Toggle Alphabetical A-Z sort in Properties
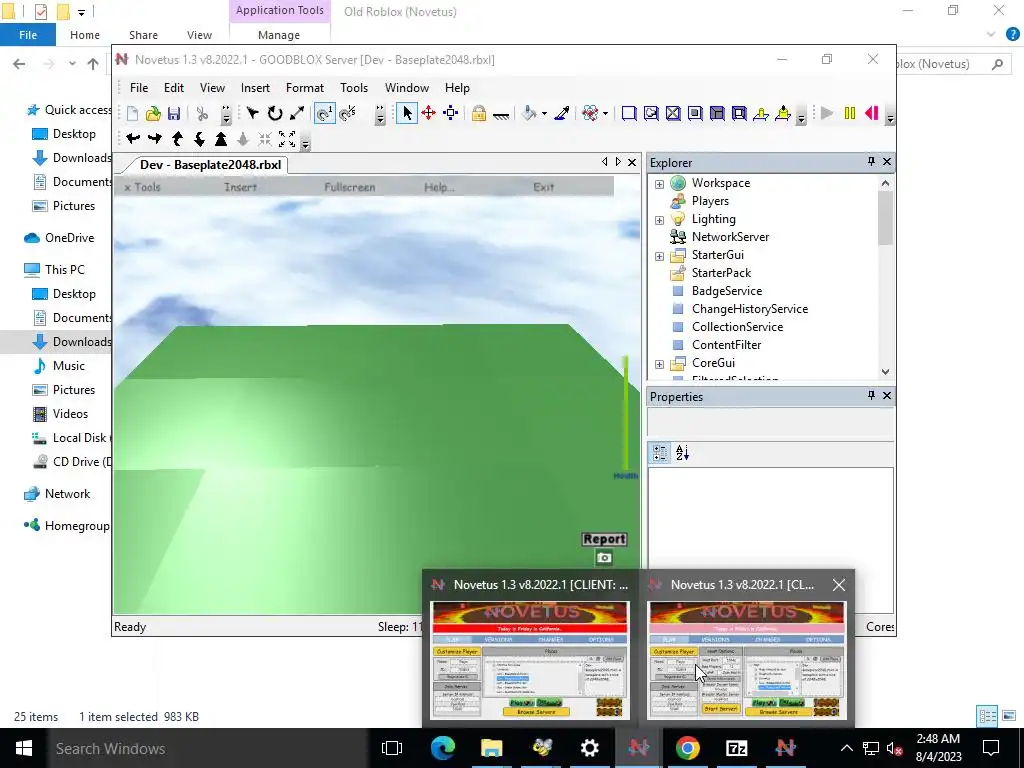 (x=682, y=453)
